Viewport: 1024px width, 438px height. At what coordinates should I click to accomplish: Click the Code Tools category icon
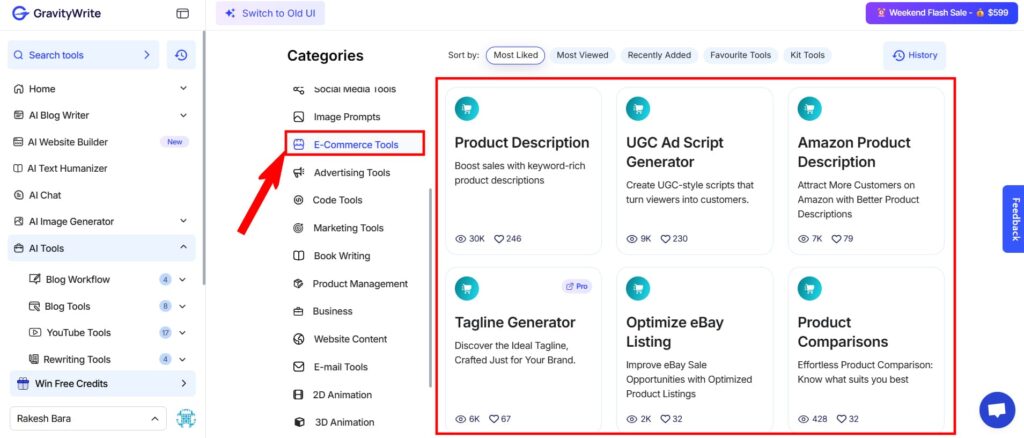(x=298, y=200)
